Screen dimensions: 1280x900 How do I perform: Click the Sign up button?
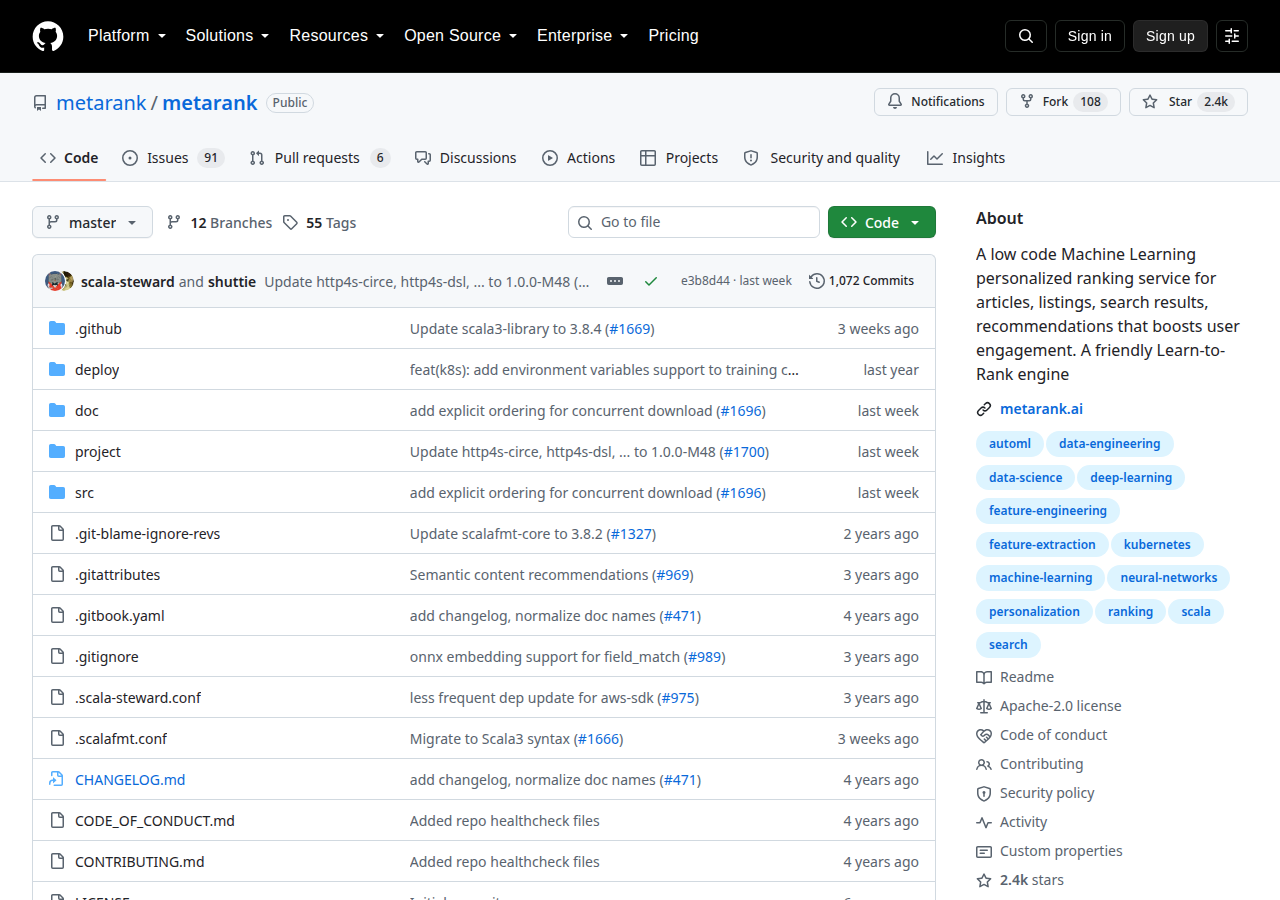click(1170, 36)
